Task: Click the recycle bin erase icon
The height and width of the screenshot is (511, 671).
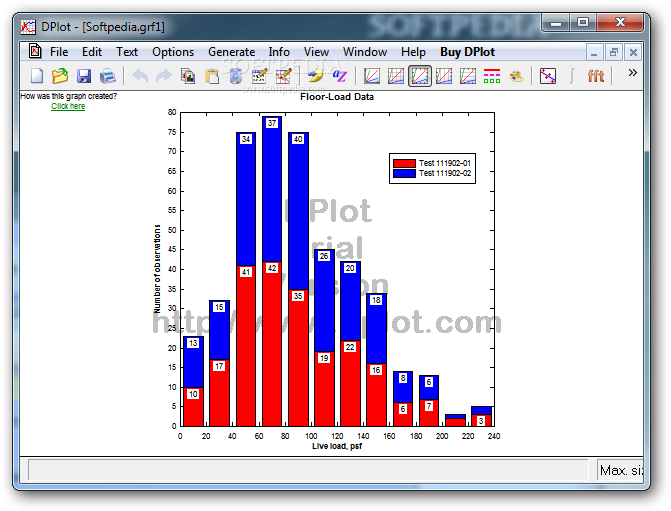Action: (236, 76)
